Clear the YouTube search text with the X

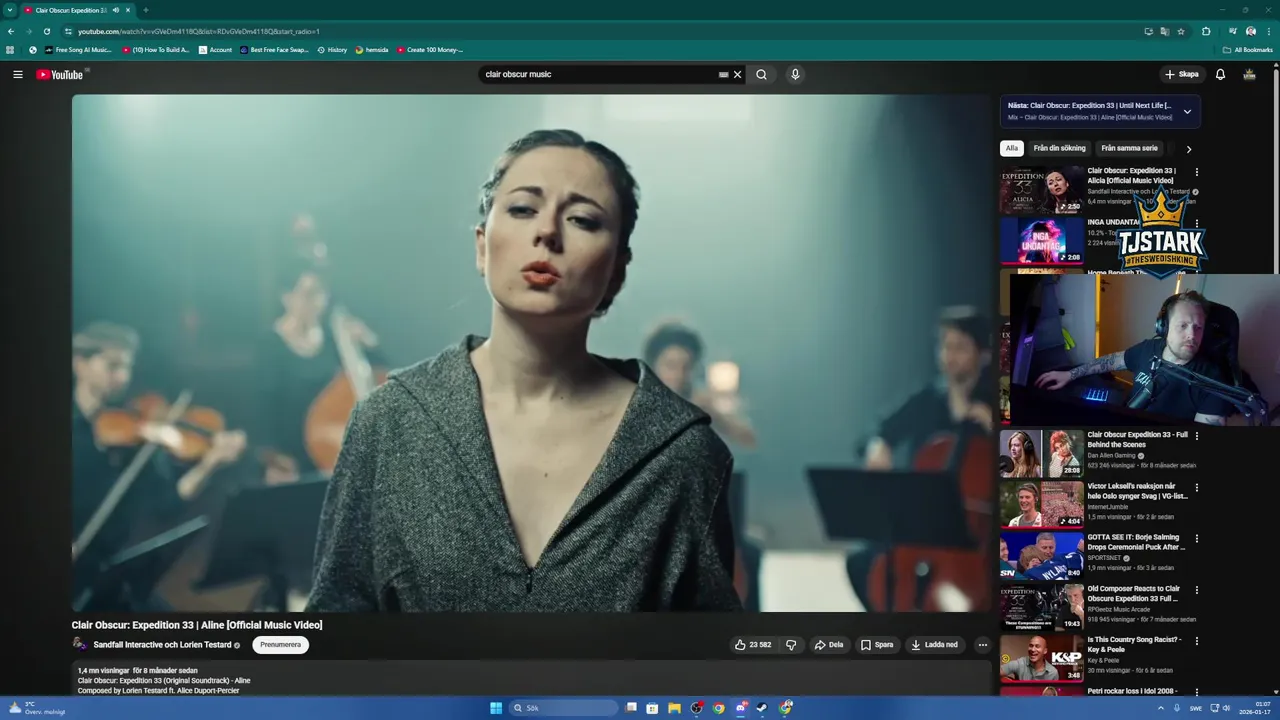click(x=738, y=74)
